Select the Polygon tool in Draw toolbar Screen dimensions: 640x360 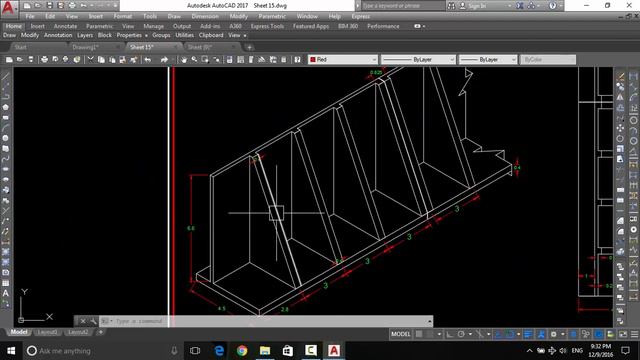click(x=5, y=107)
